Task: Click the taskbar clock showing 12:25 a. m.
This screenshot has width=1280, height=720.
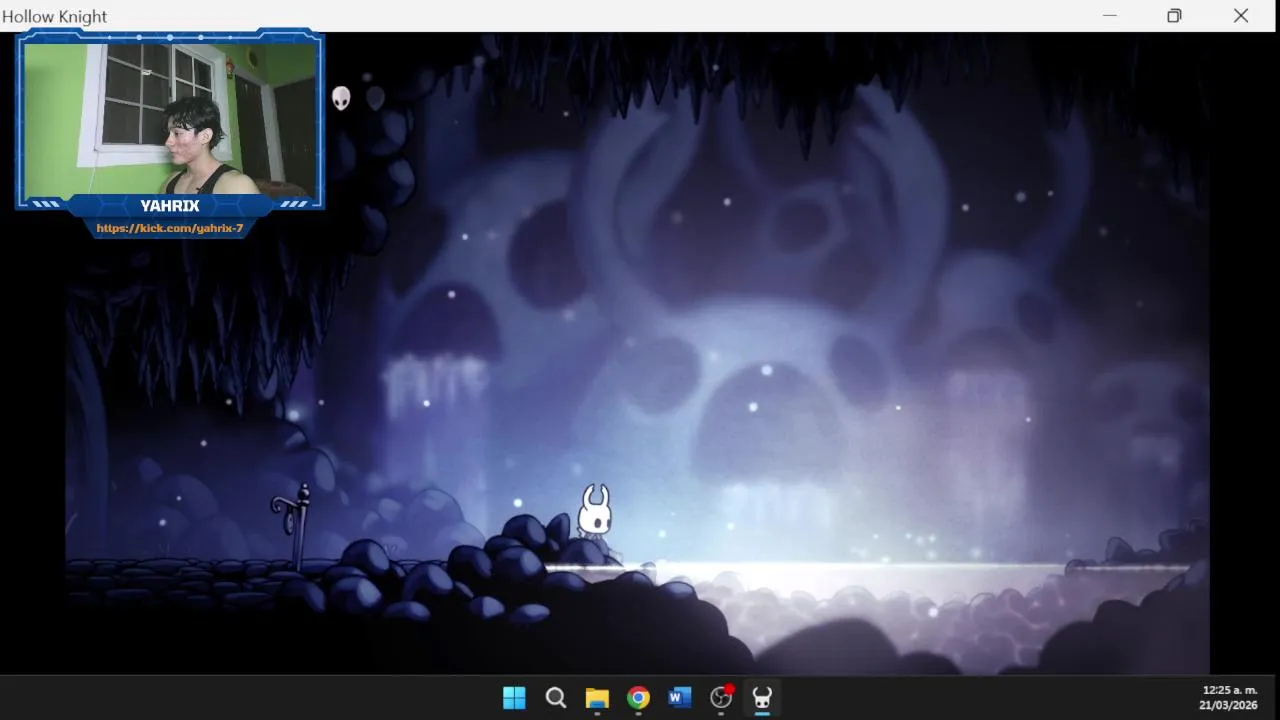Action: coord(1229,690)
